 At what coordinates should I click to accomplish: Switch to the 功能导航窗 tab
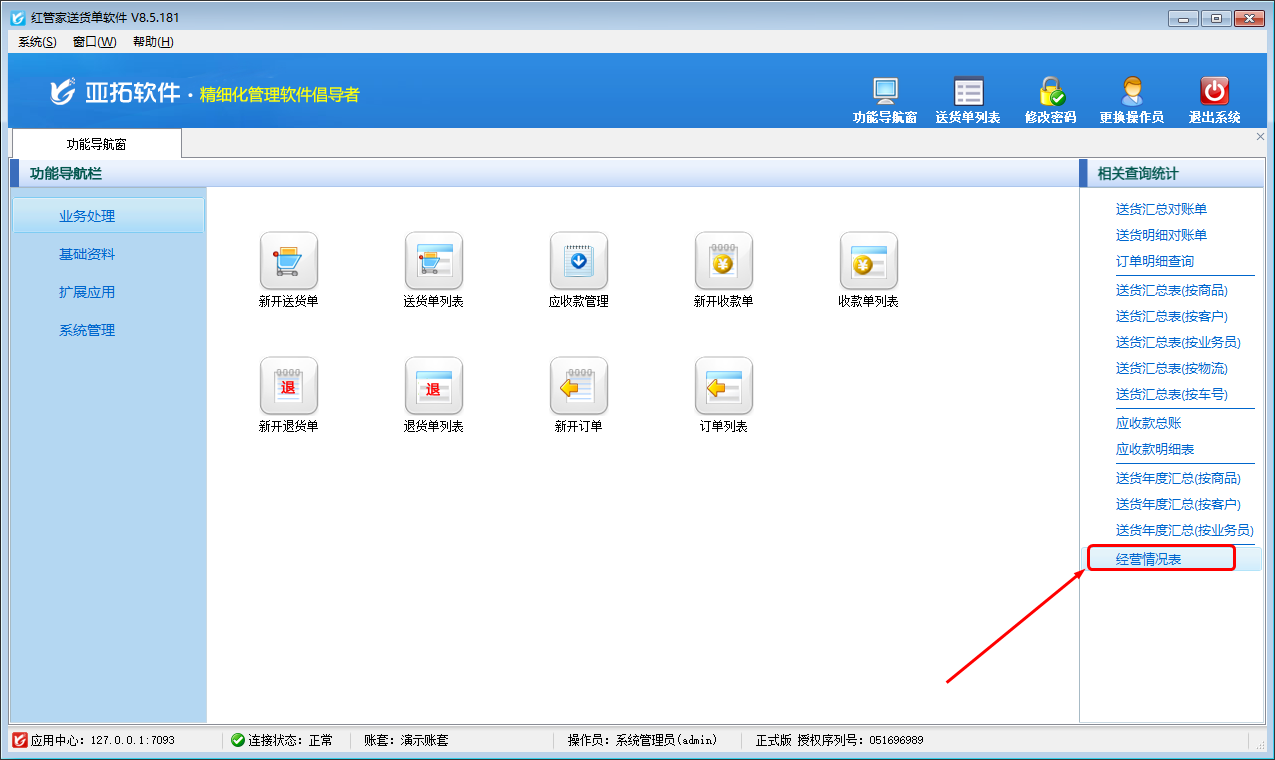coord(96,144)
